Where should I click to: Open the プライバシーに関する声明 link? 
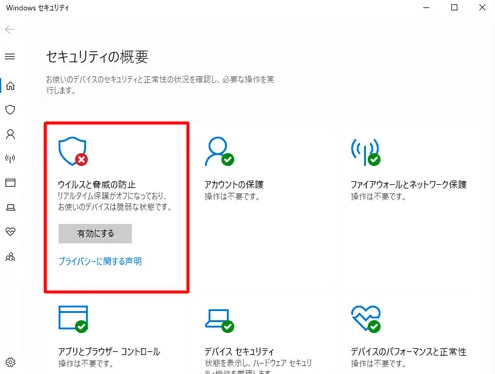[x=100, y=261]
